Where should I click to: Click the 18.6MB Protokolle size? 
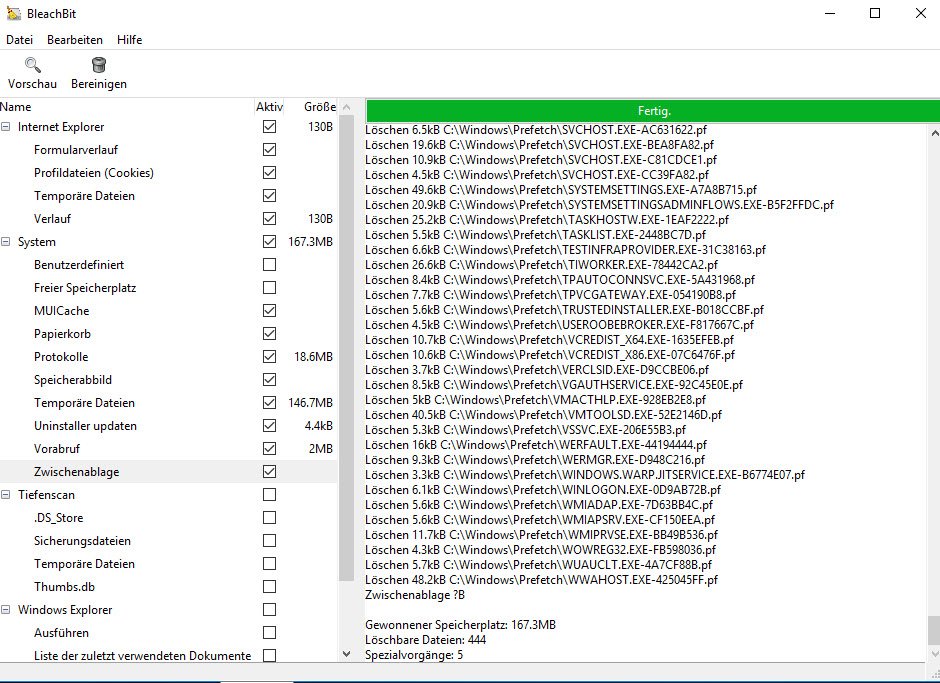click(313, 357)
